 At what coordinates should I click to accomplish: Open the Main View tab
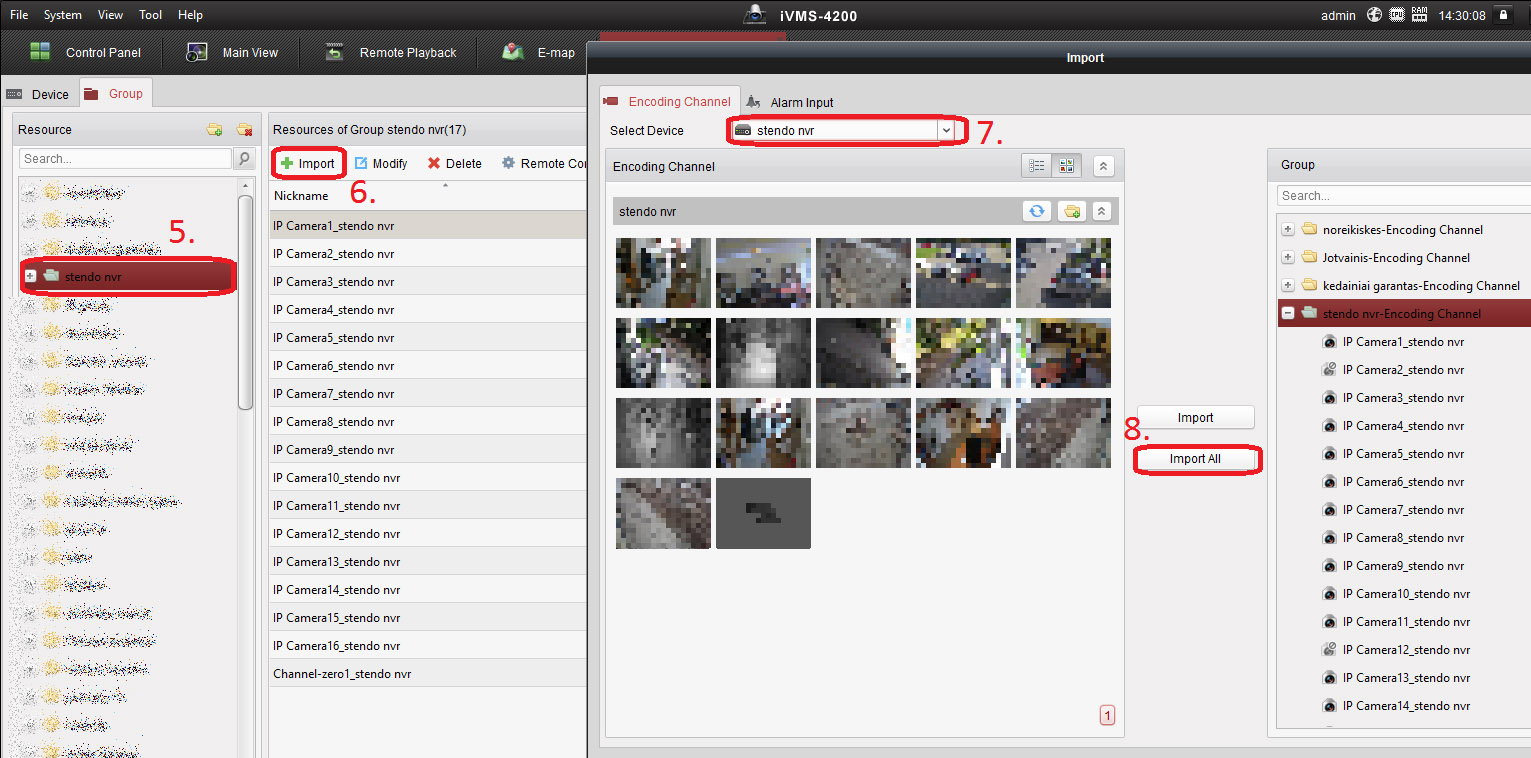(x=232, y=52)
